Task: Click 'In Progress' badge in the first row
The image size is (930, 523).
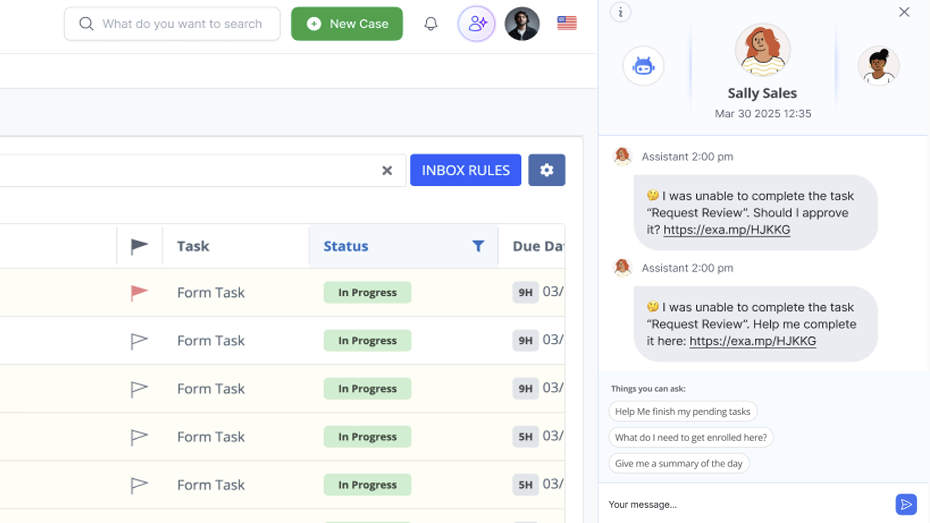Action: click(x=367, y=292)
